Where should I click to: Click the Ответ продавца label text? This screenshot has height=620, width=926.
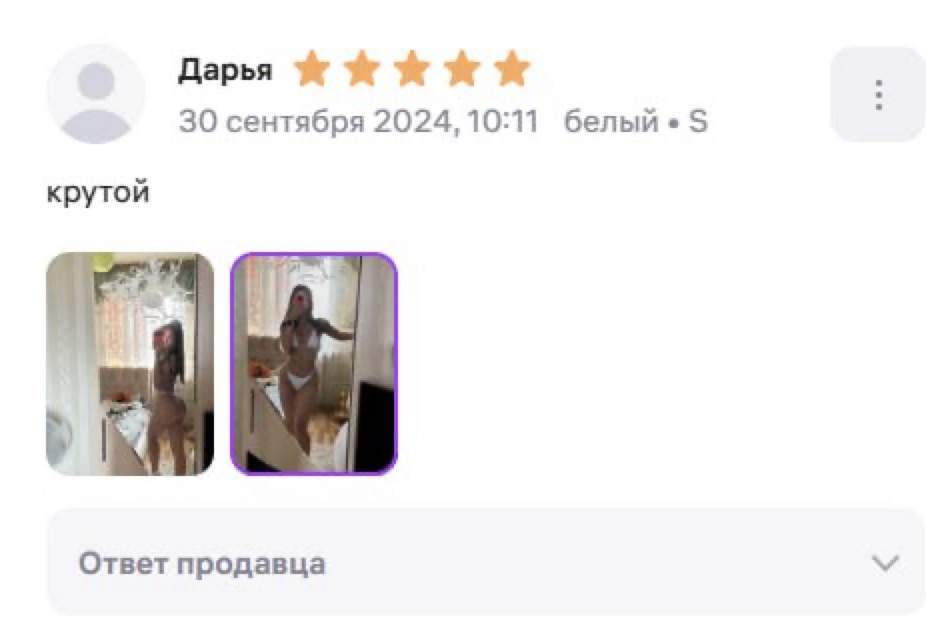coord(202,563)
